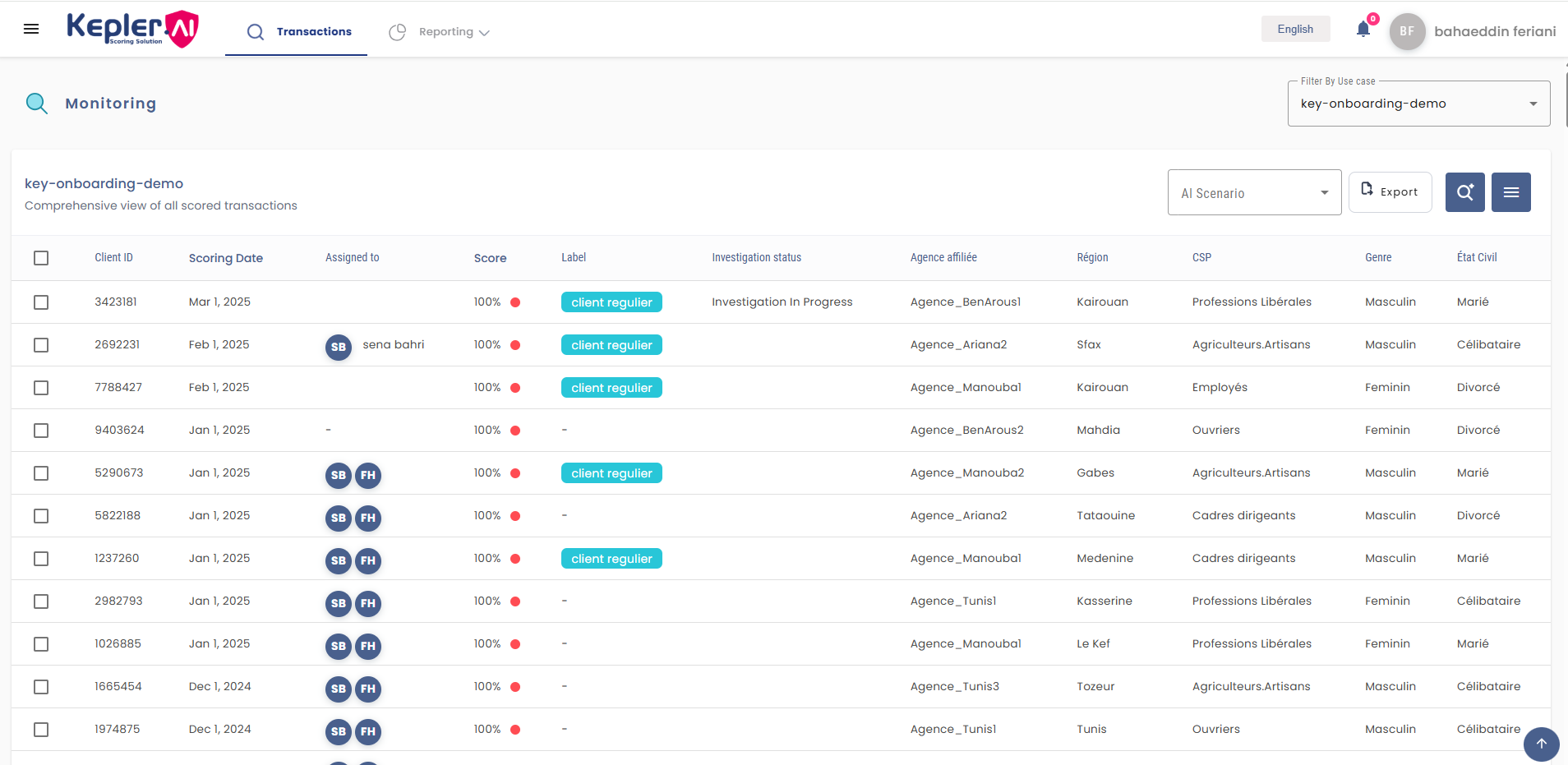This screenshot has height=765, width=1568.
Task: Click the SB avatar on row 5290673
Action: 338,475
